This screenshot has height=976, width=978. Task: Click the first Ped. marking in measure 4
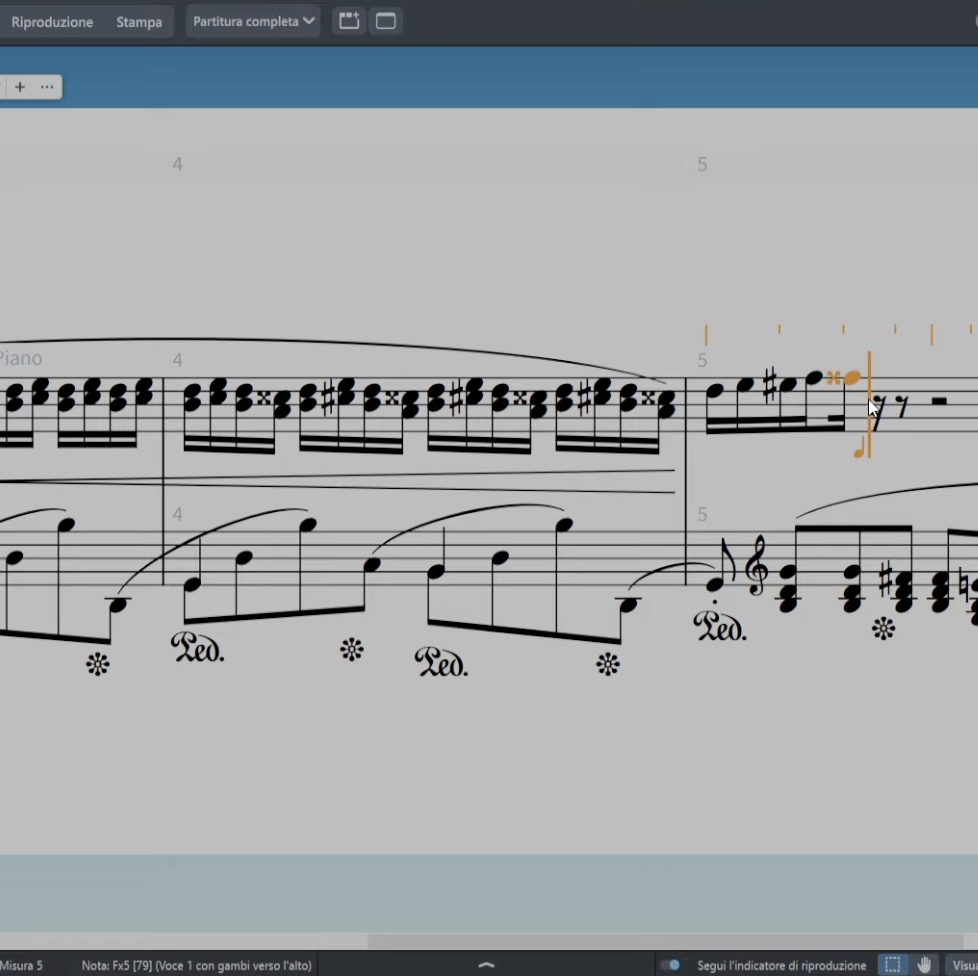198,648
